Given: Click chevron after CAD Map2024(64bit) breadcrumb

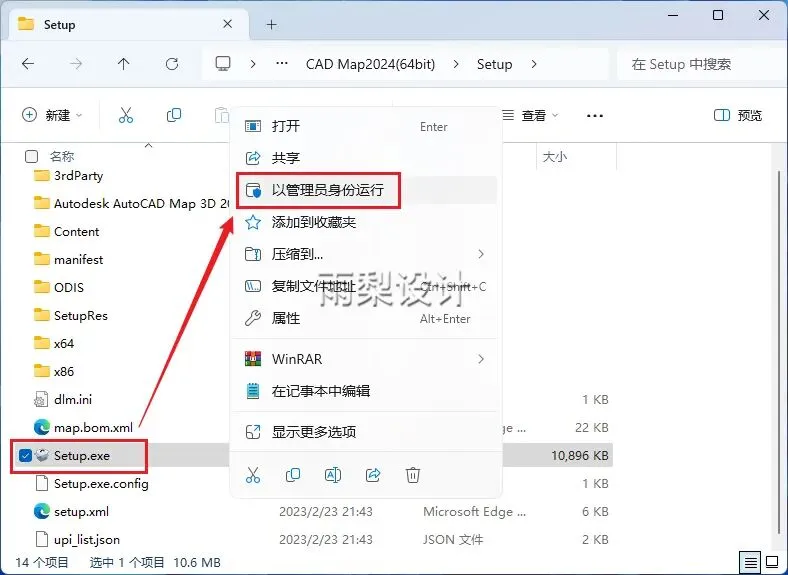Looking at the screenshot, I should point(456,64).
